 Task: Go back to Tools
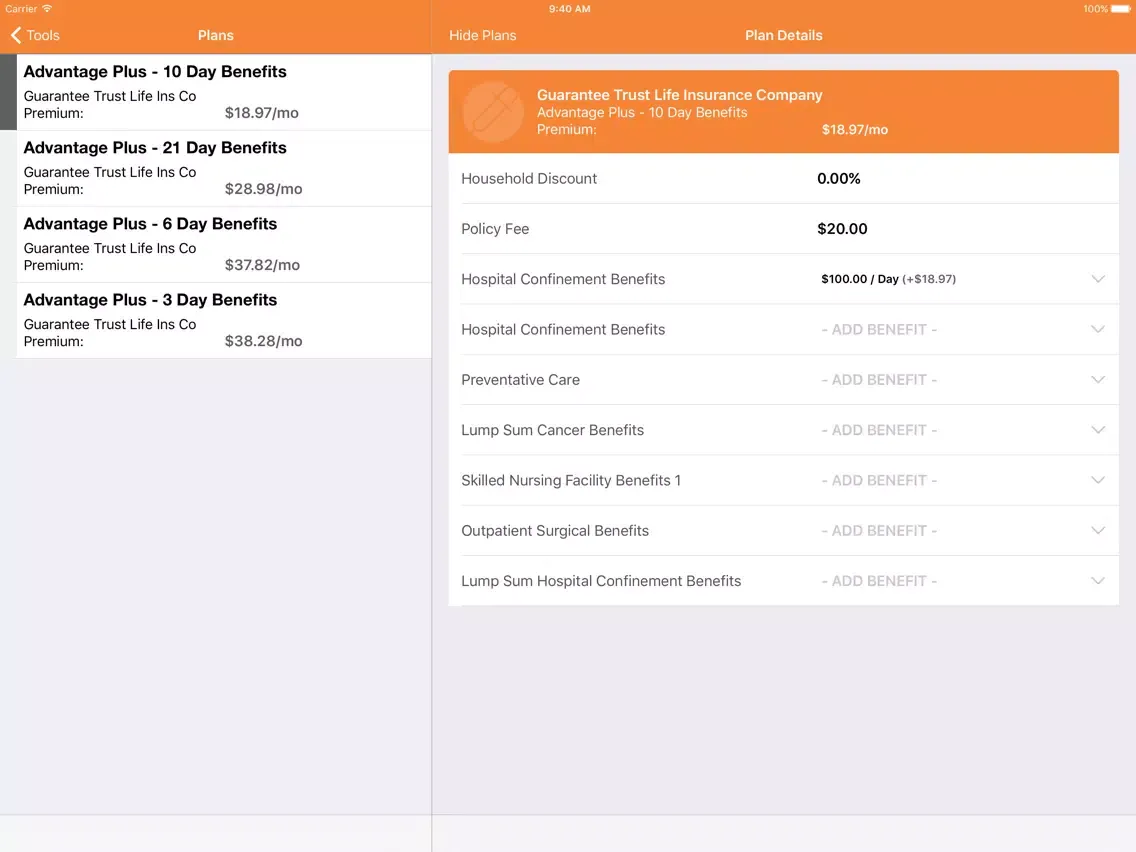[35, 35]
